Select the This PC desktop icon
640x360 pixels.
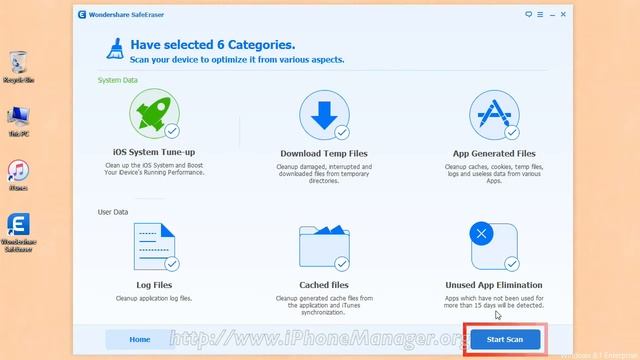[x=18, y=121]
